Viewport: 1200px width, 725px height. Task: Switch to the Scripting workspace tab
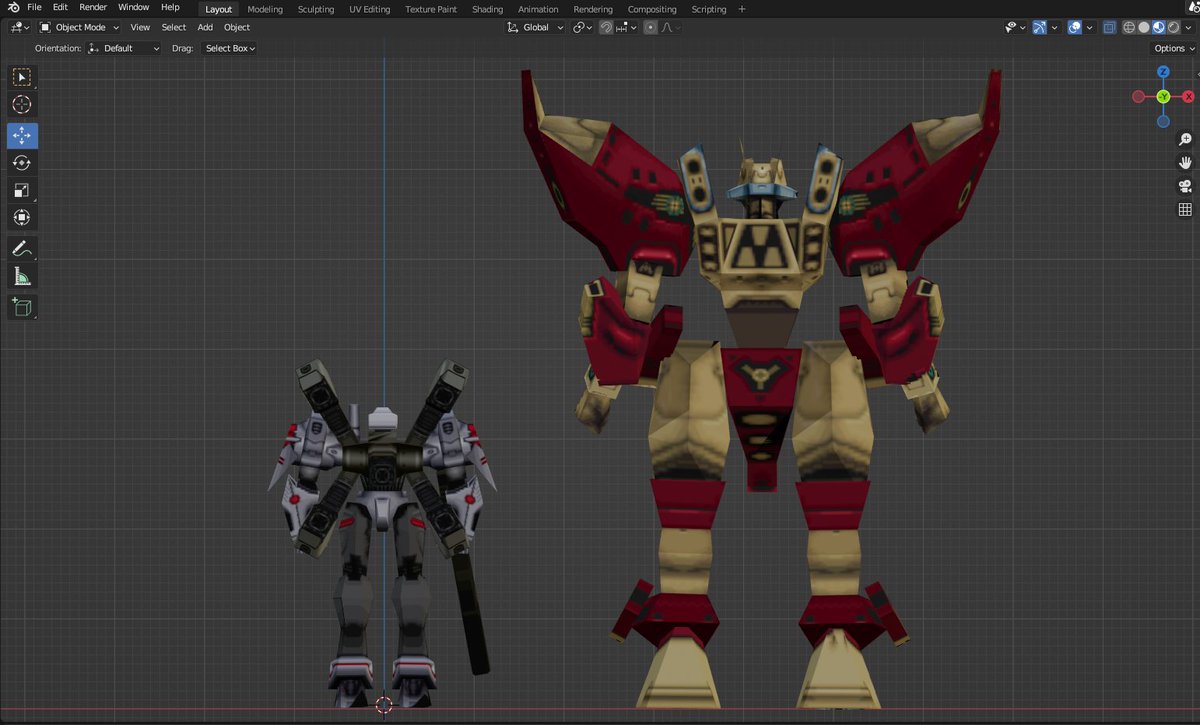[x=709, y=9]
